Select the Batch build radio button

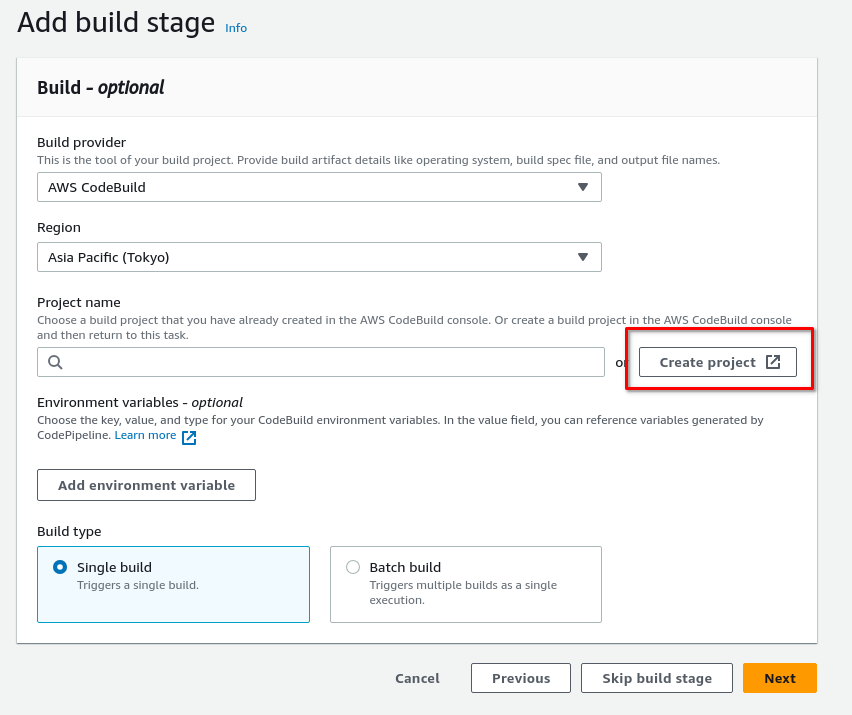coord(353,567)
